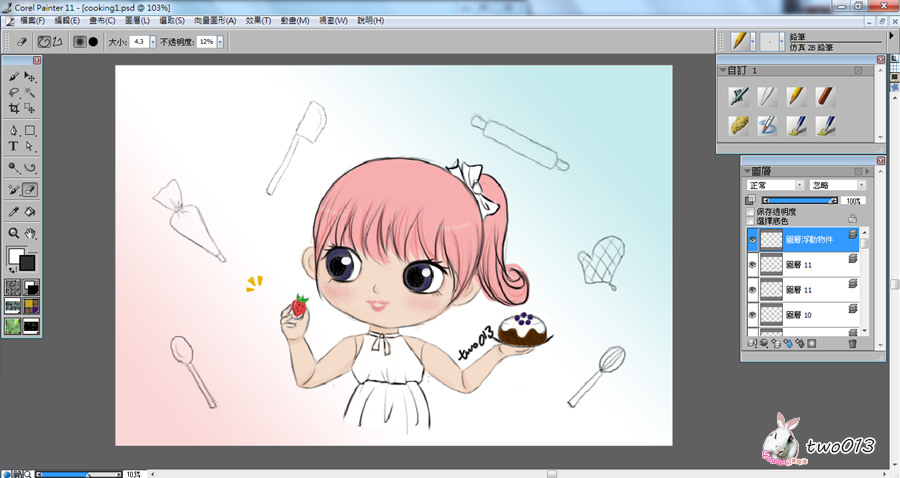
Task: Select the Crop tool
Action: [x=14, y=108]
